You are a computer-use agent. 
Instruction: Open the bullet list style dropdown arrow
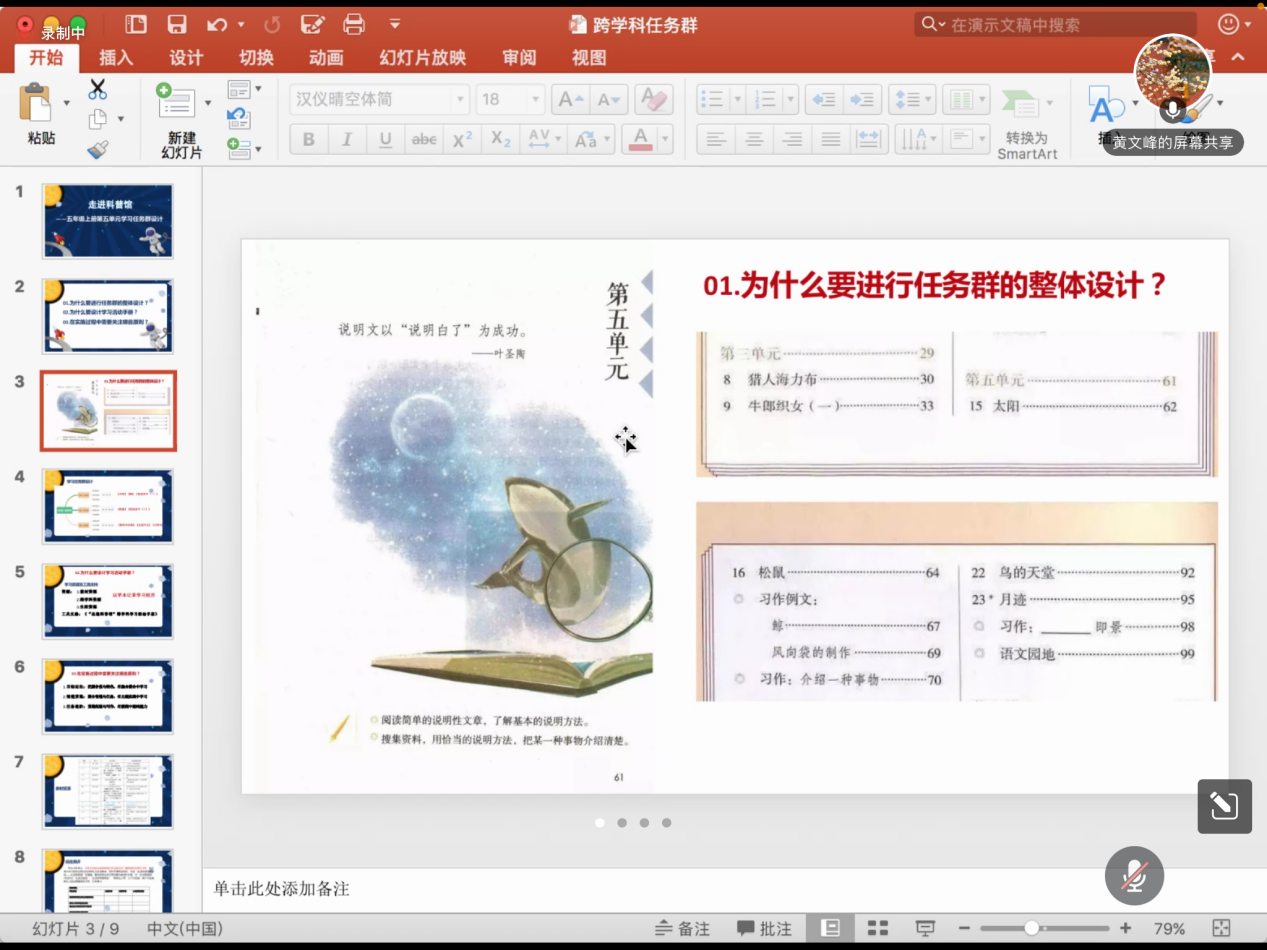coord(737,99)
